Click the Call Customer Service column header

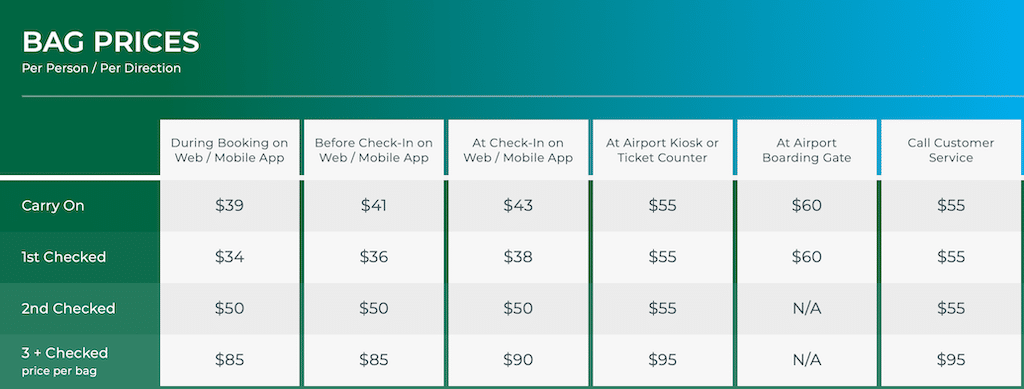click(x=951, y=150)
